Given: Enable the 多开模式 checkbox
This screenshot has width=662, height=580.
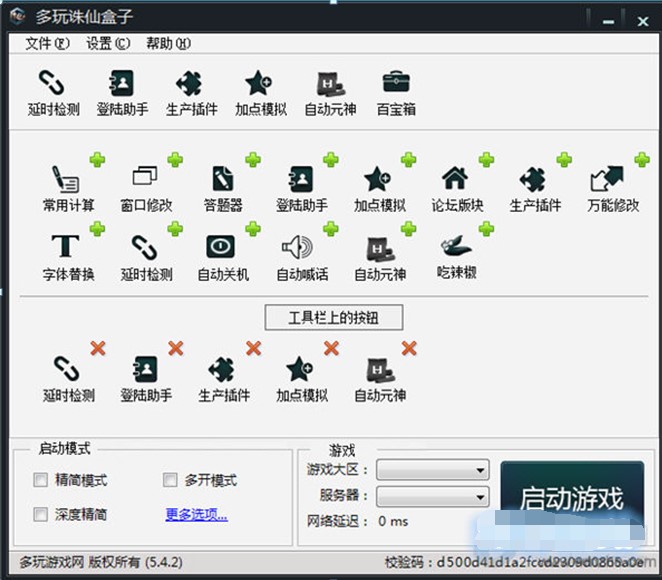Looking at the screenshot, I should 170,480.
